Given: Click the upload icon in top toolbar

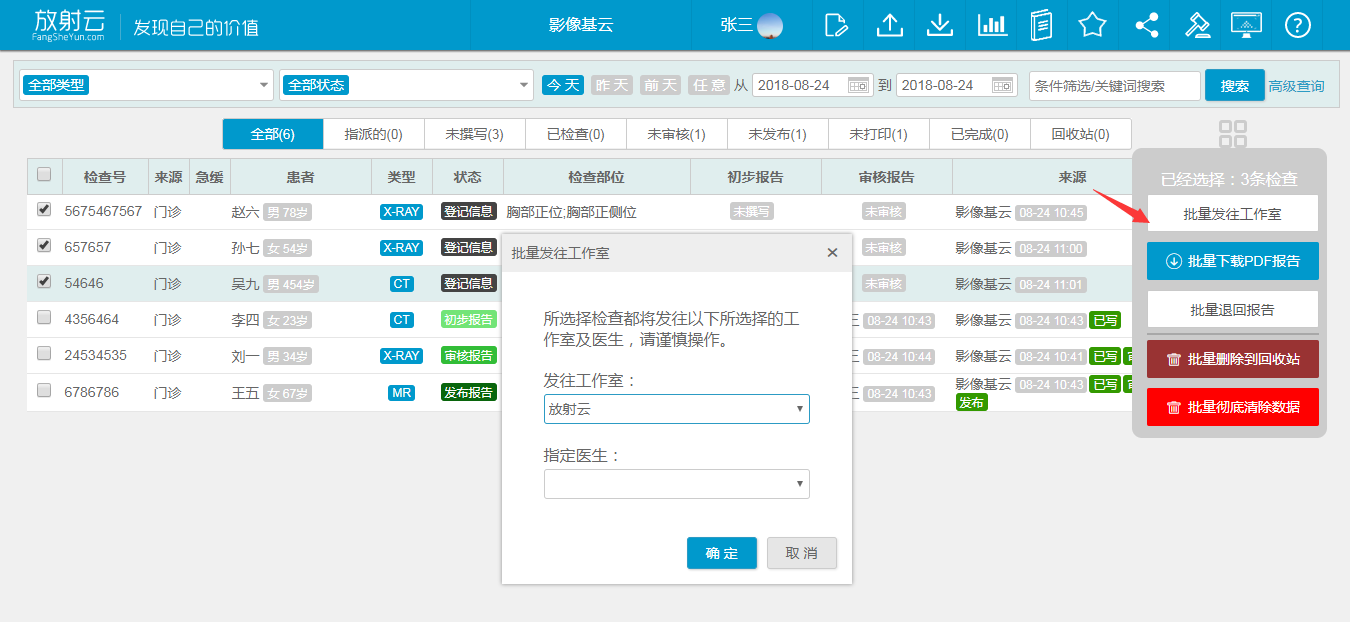Looking at the screenshot, I should 889,25.
